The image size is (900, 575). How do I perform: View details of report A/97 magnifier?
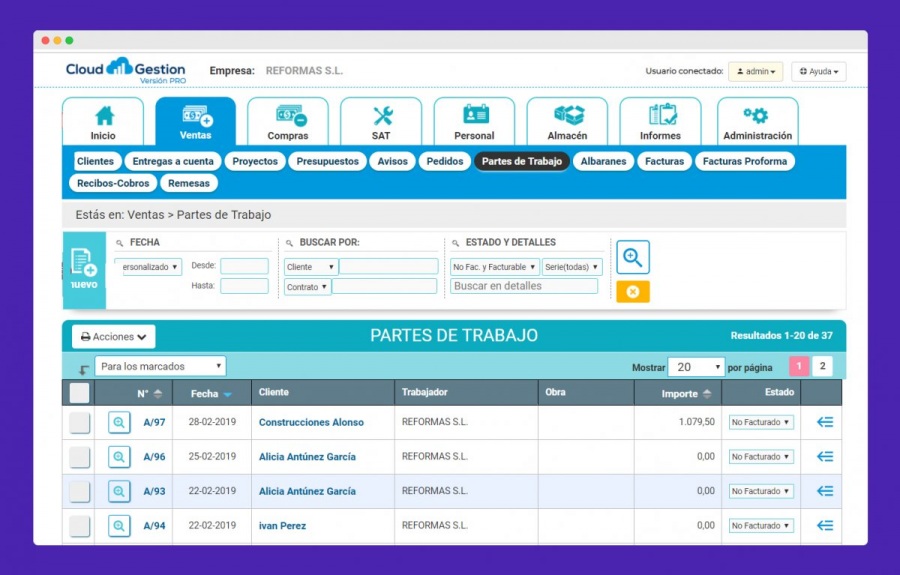(x=119, y=423)
